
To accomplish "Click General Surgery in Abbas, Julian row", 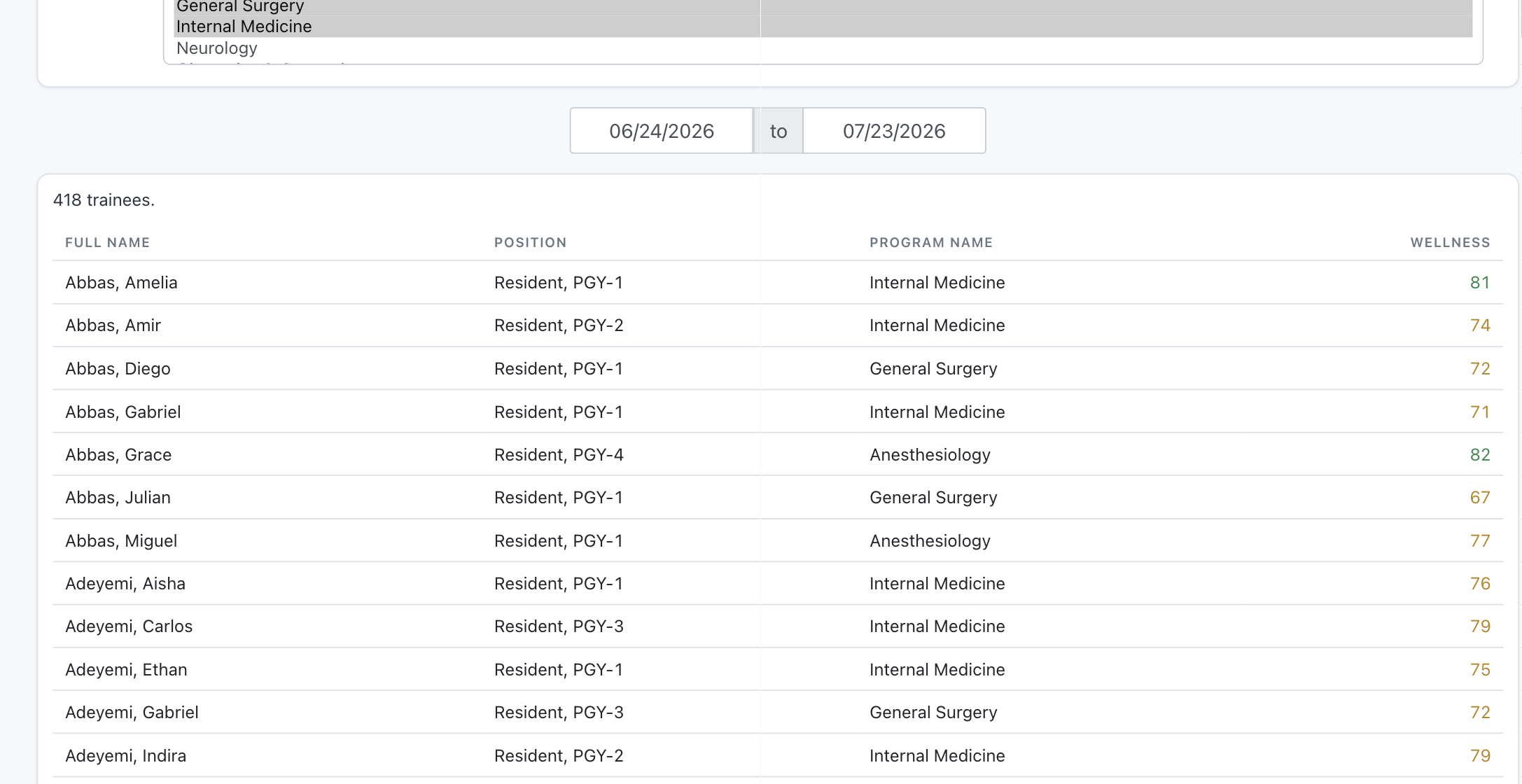I will tap(933, 498).
